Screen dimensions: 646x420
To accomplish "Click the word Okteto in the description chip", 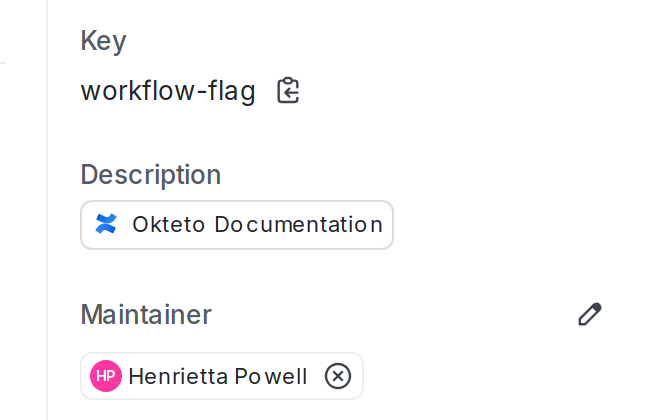I will pos(169,224).
